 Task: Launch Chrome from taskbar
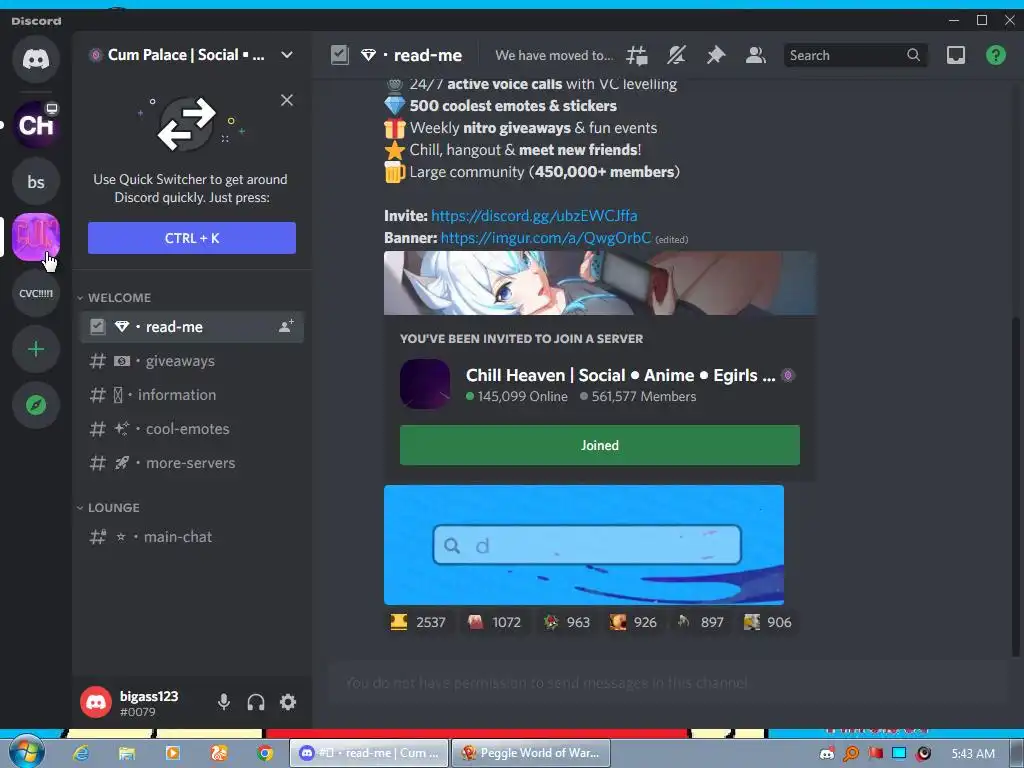[x=264, y=753]
